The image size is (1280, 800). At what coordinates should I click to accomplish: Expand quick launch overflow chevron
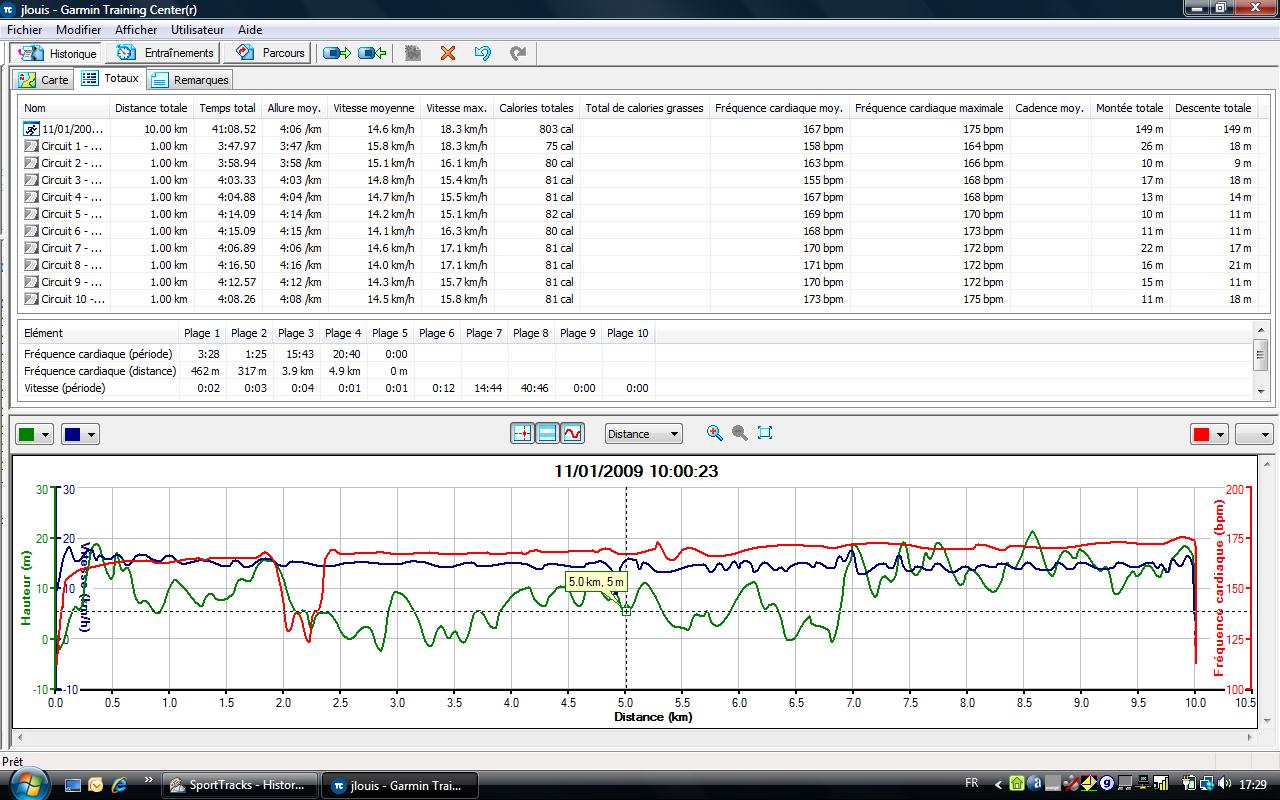149,779
